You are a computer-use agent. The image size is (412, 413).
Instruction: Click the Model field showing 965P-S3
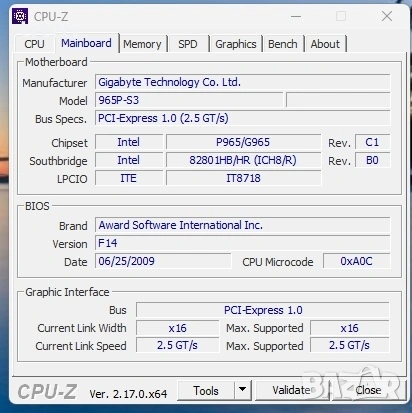[189, 100]
